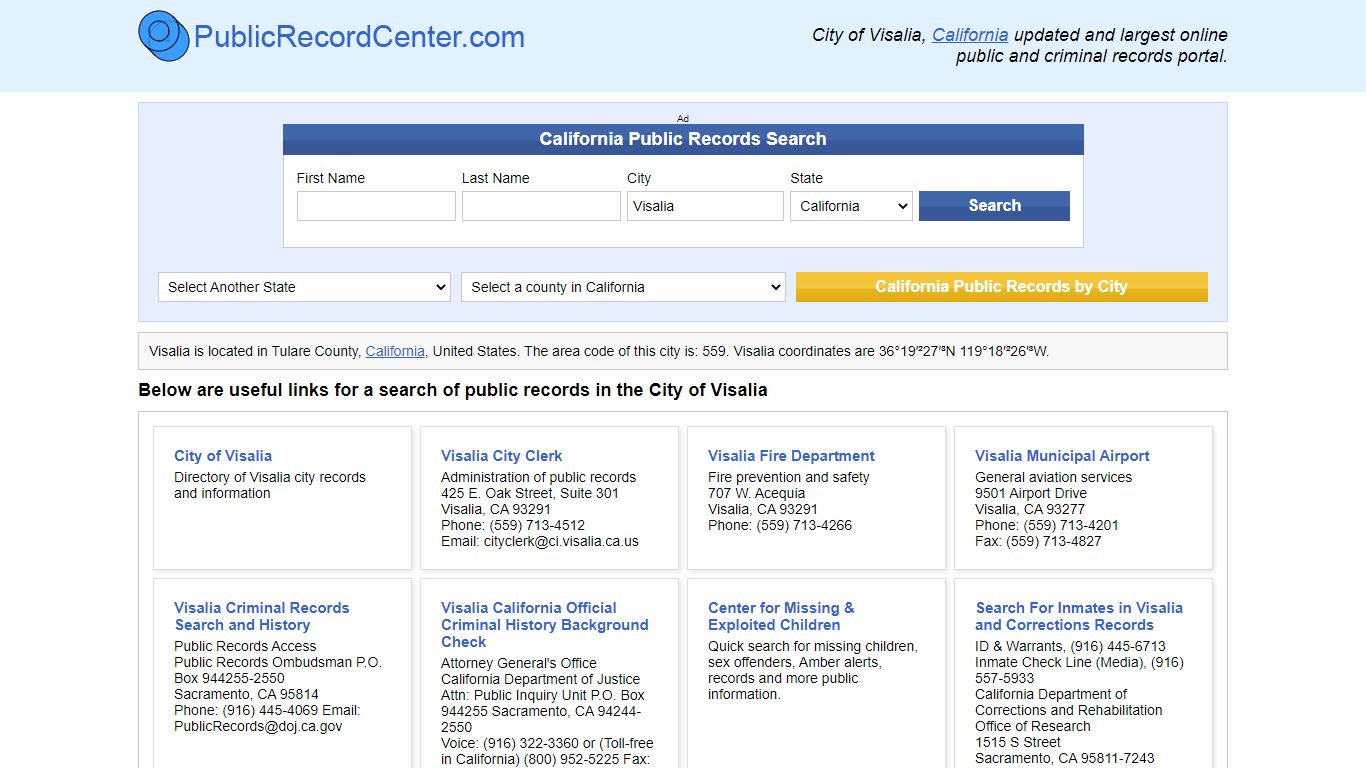Open PublicRecordCenter.com site title link
1366x768 pixels.
tap(359, 37)
